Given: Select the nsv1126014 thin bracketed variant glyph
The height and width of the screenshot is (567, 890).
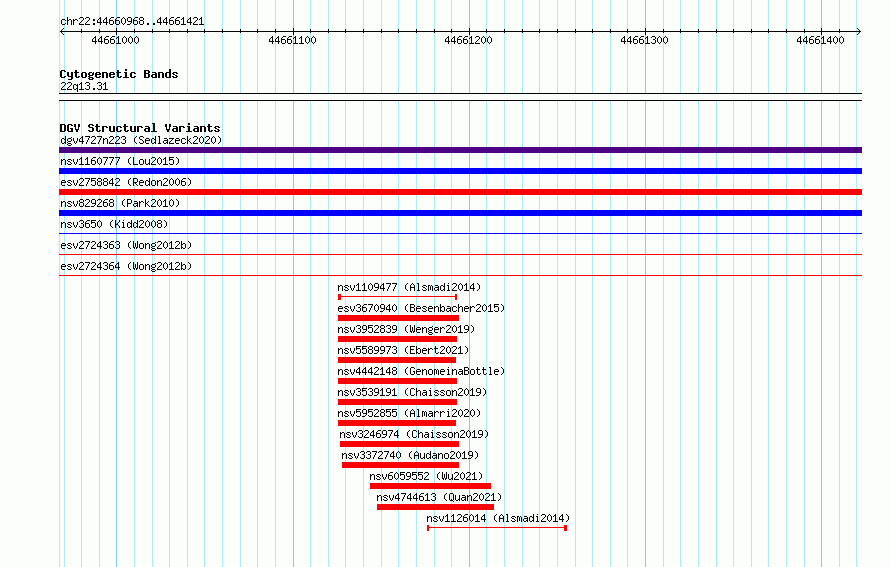Looking at the screenshot, I should (x=497, y=528).
